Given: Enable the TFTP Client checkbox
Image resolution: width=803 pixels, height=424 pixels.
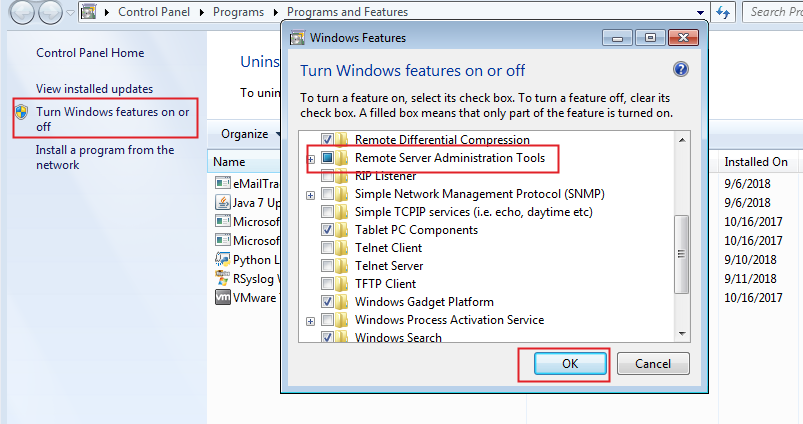Looking at the screenshot, I should click(327, 284).
